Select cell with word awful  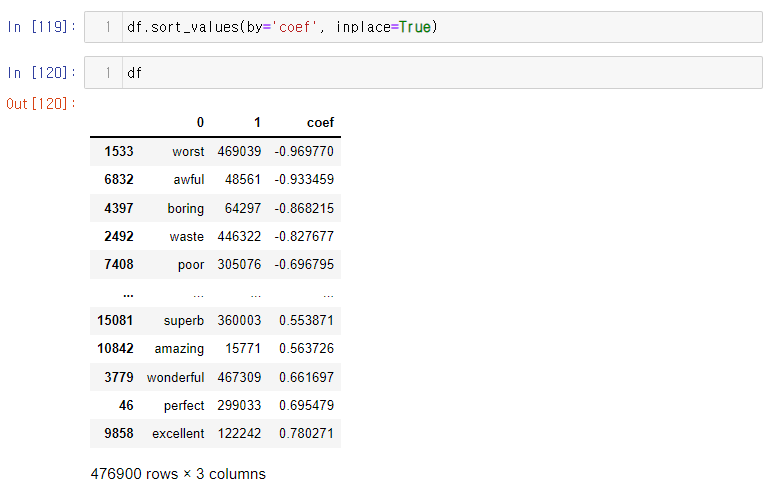point(189,179)
